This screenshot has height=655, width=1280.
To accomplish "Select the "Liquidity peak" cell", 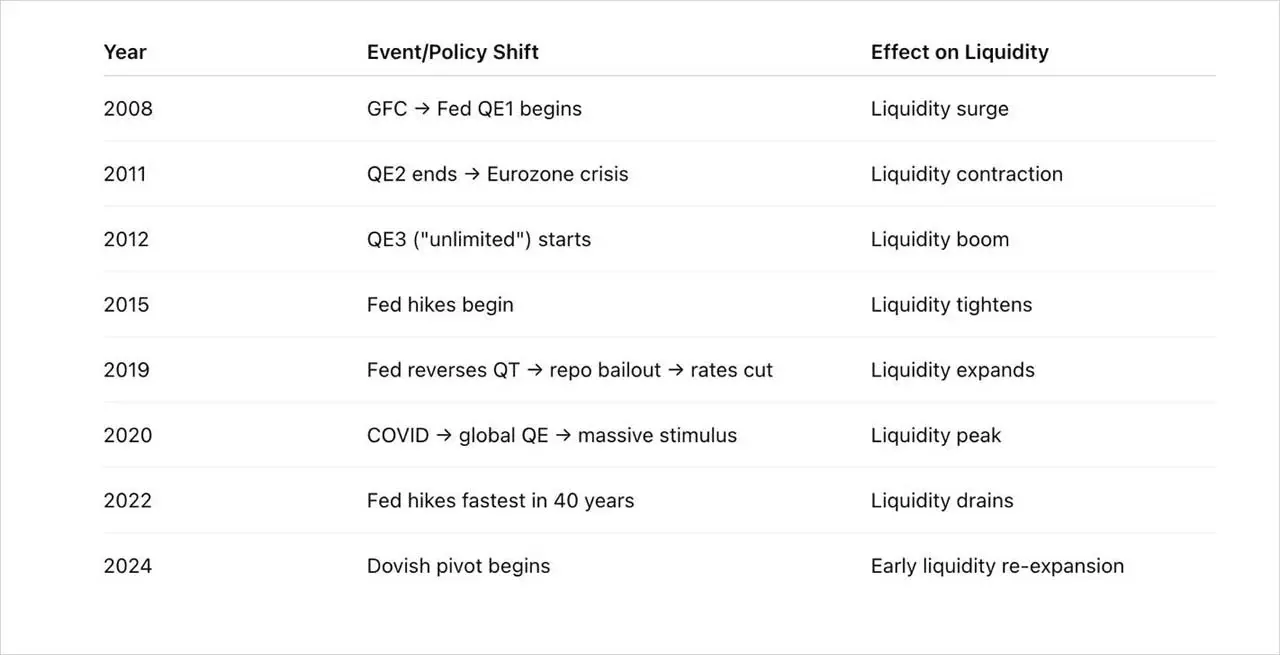I will coord(935,435).
